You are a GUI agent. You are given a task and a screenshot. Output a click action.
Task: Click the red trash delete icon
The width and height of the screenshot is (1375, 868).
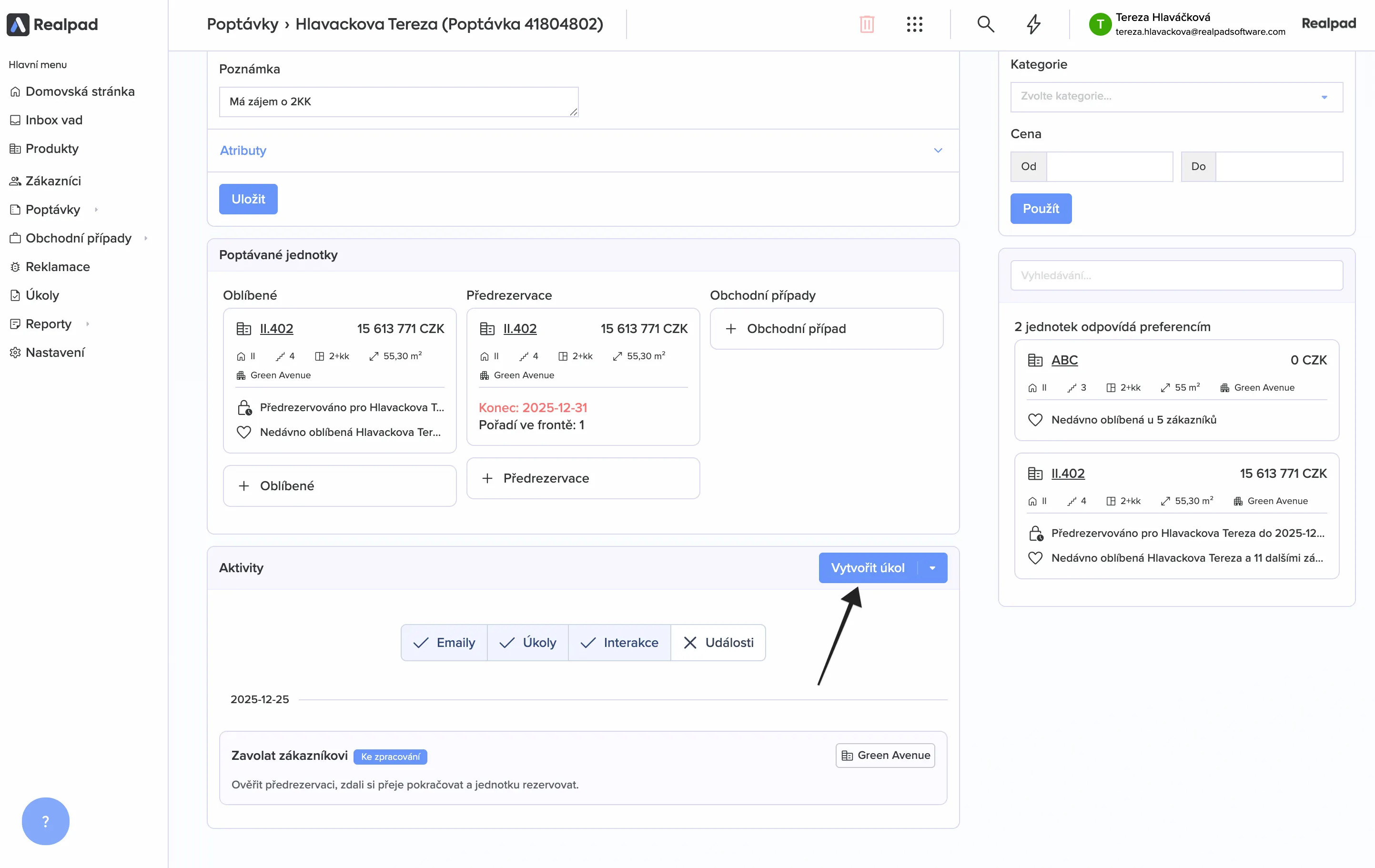pyautogui.click(x=866, y=24)
